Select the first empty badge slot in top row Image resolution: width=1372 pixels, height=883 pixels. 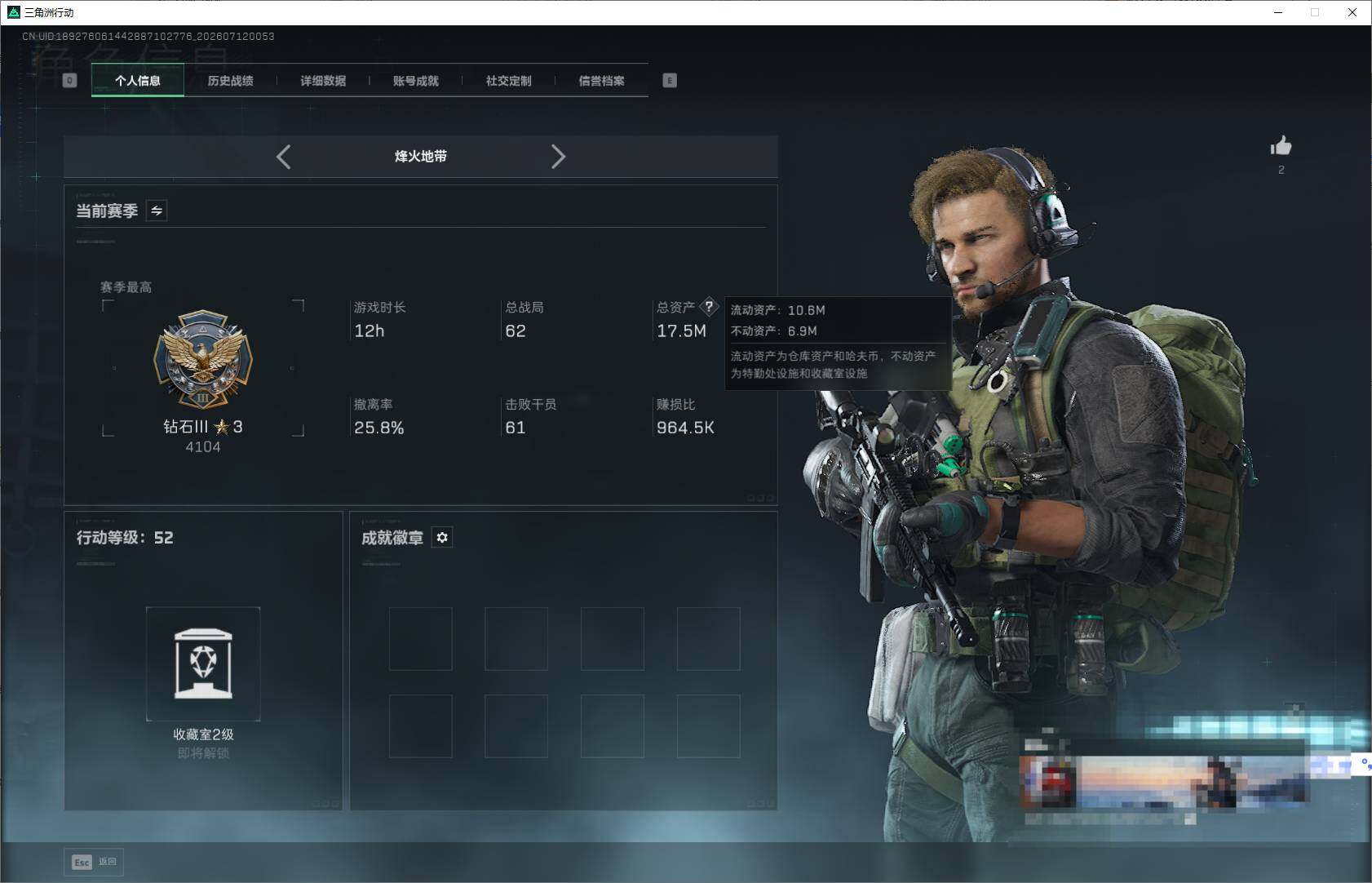(420, 638)
